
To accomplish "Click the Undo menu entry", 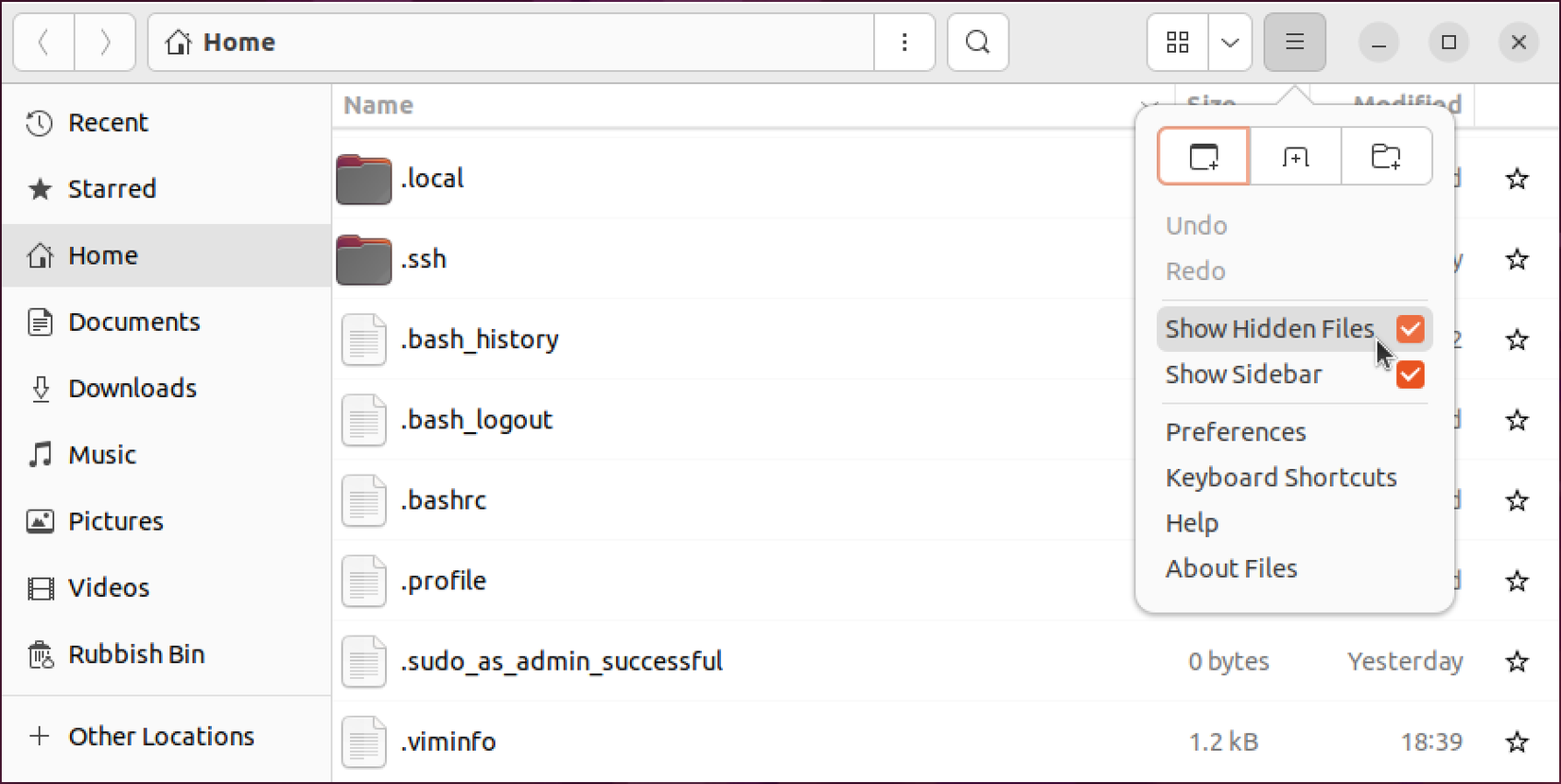I will [1196, 225].
